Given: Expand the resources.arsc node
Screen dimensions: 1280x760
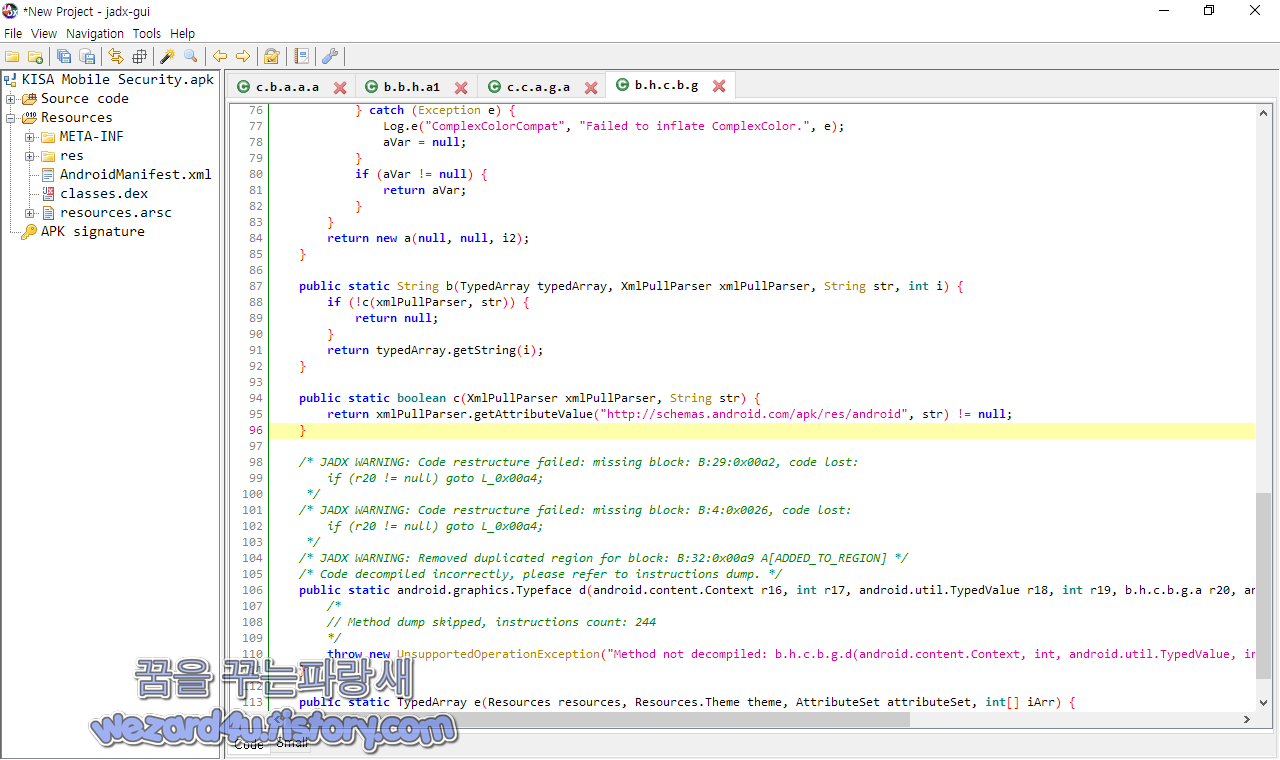Looking at the screenshot, I should tap(30, 213).
